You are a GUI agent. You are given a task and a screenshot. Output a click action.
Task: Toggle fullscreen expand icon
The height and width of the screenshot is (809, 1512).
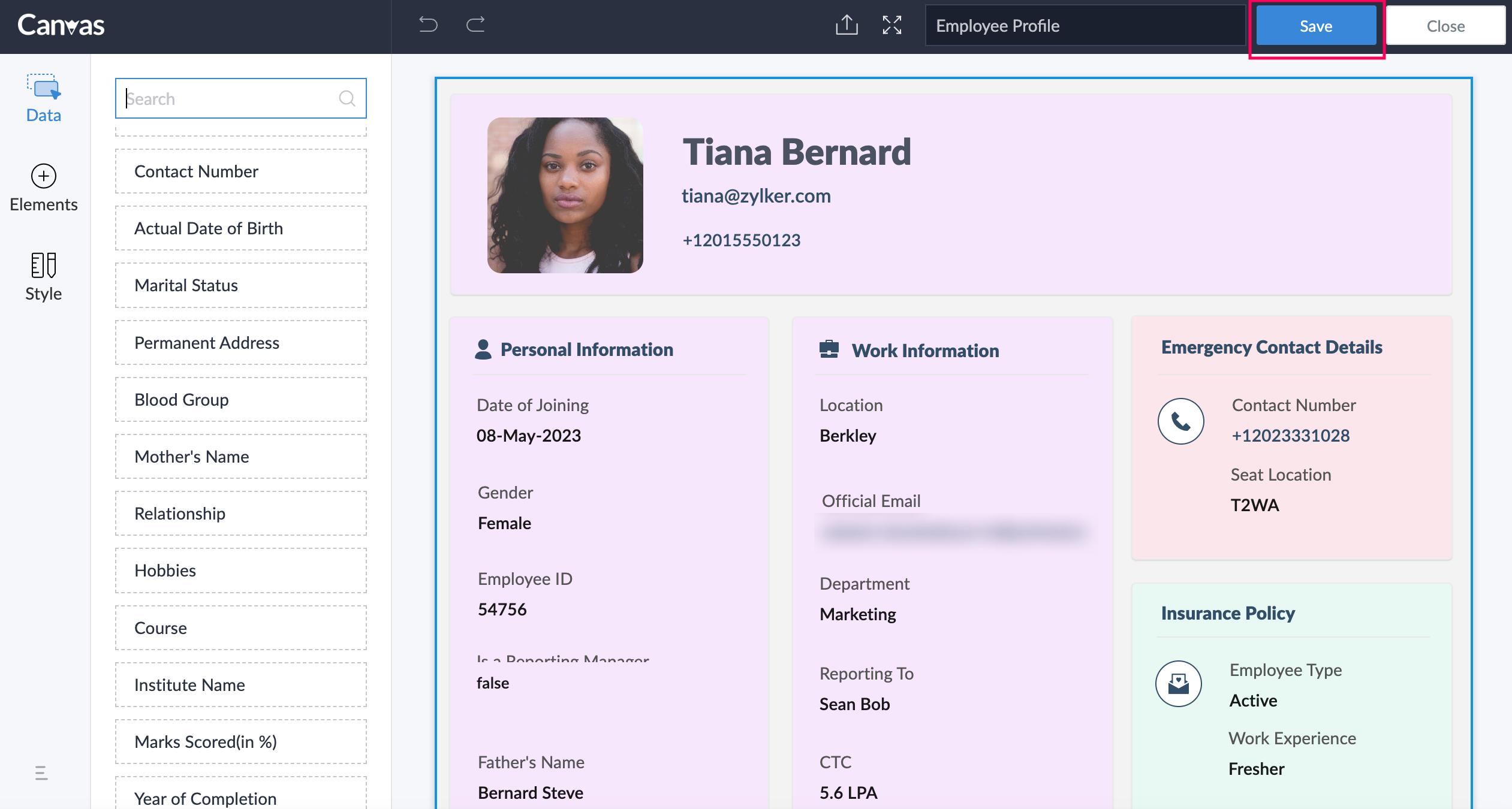(x=891, y=25)
